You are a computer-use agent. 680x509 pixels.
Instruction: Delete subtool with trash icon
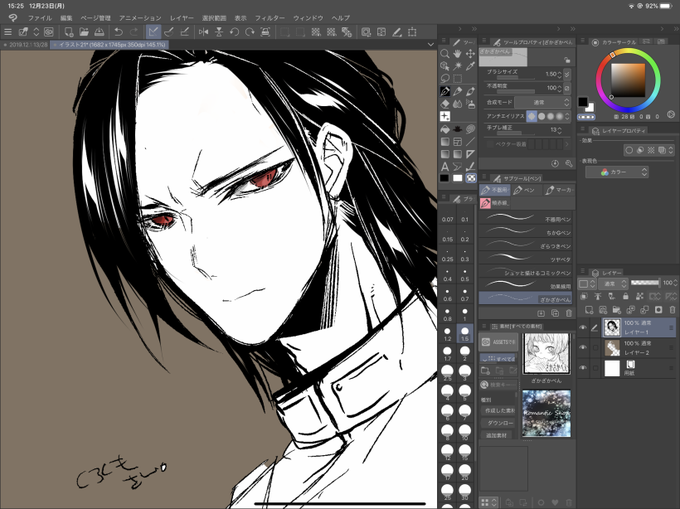(569, 313)
